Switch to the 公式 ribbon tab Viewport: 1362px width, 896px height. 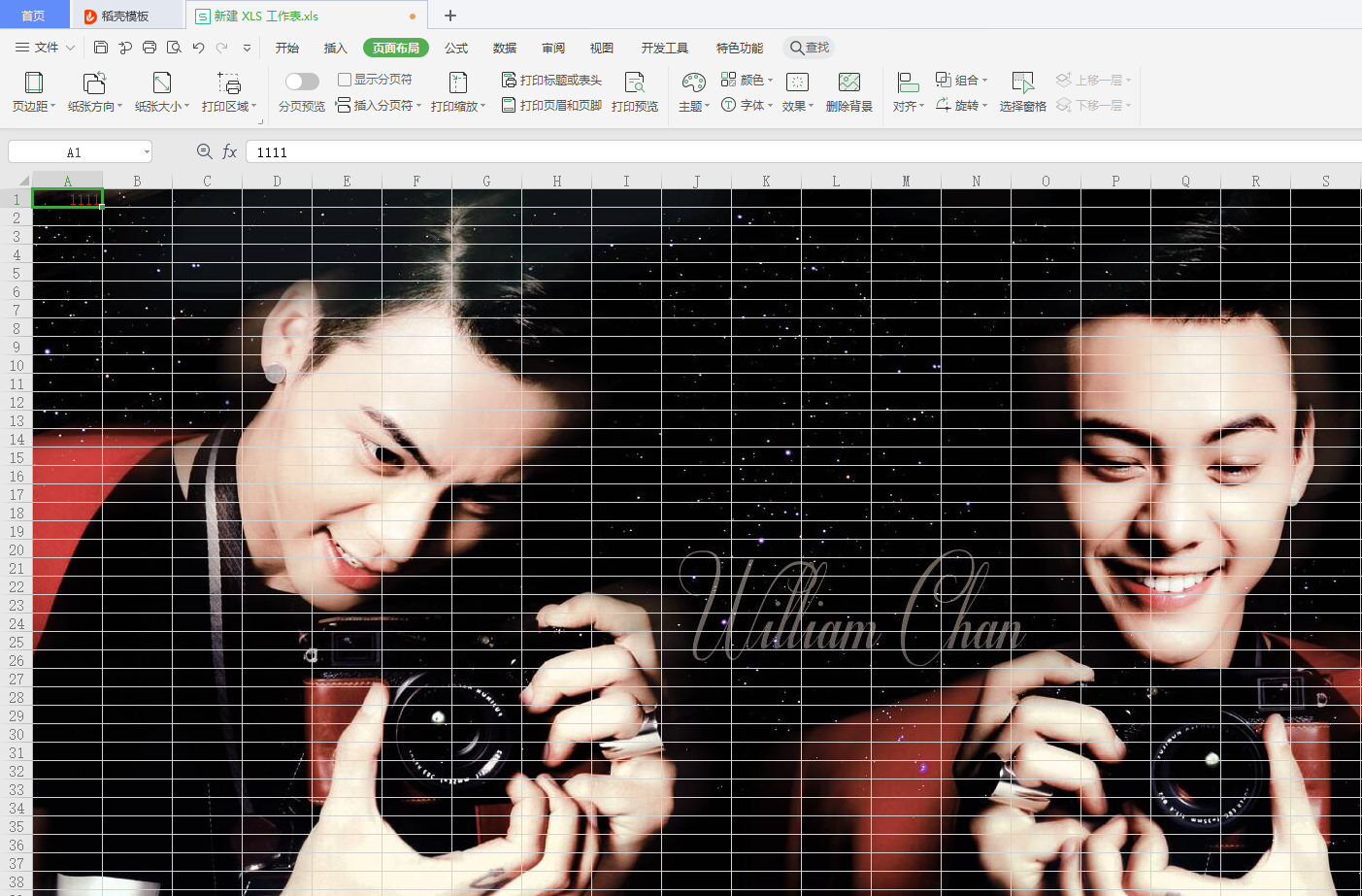pos(456,48)
